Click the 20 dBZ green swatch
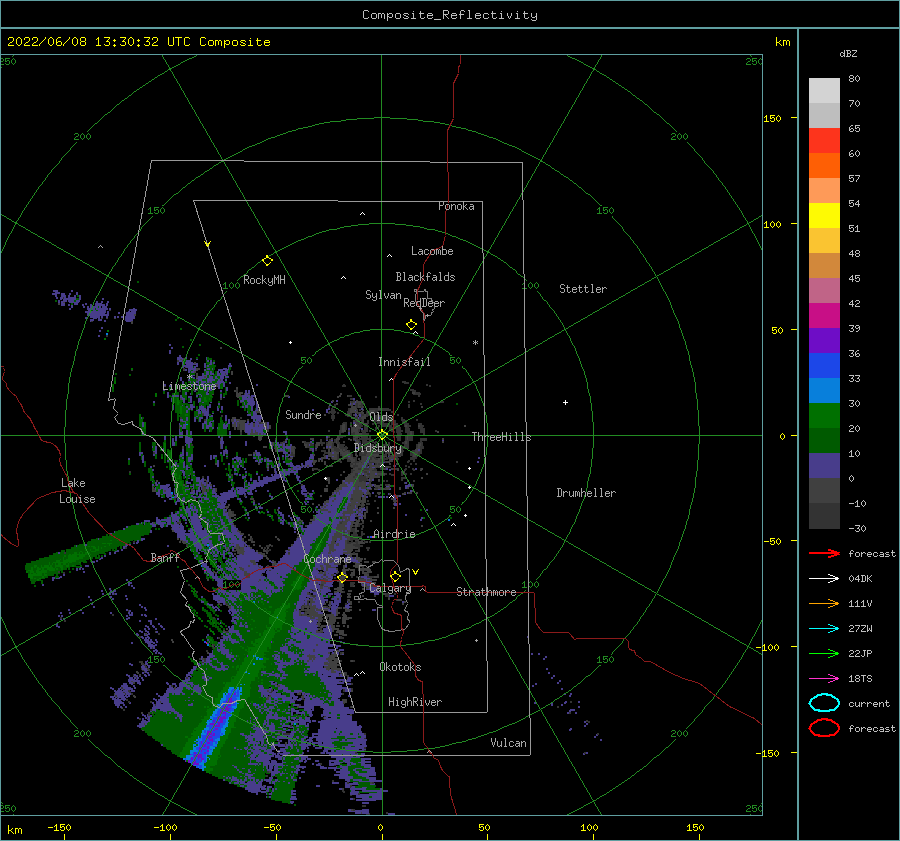This screenshot has width=900, height=841. 824,441
